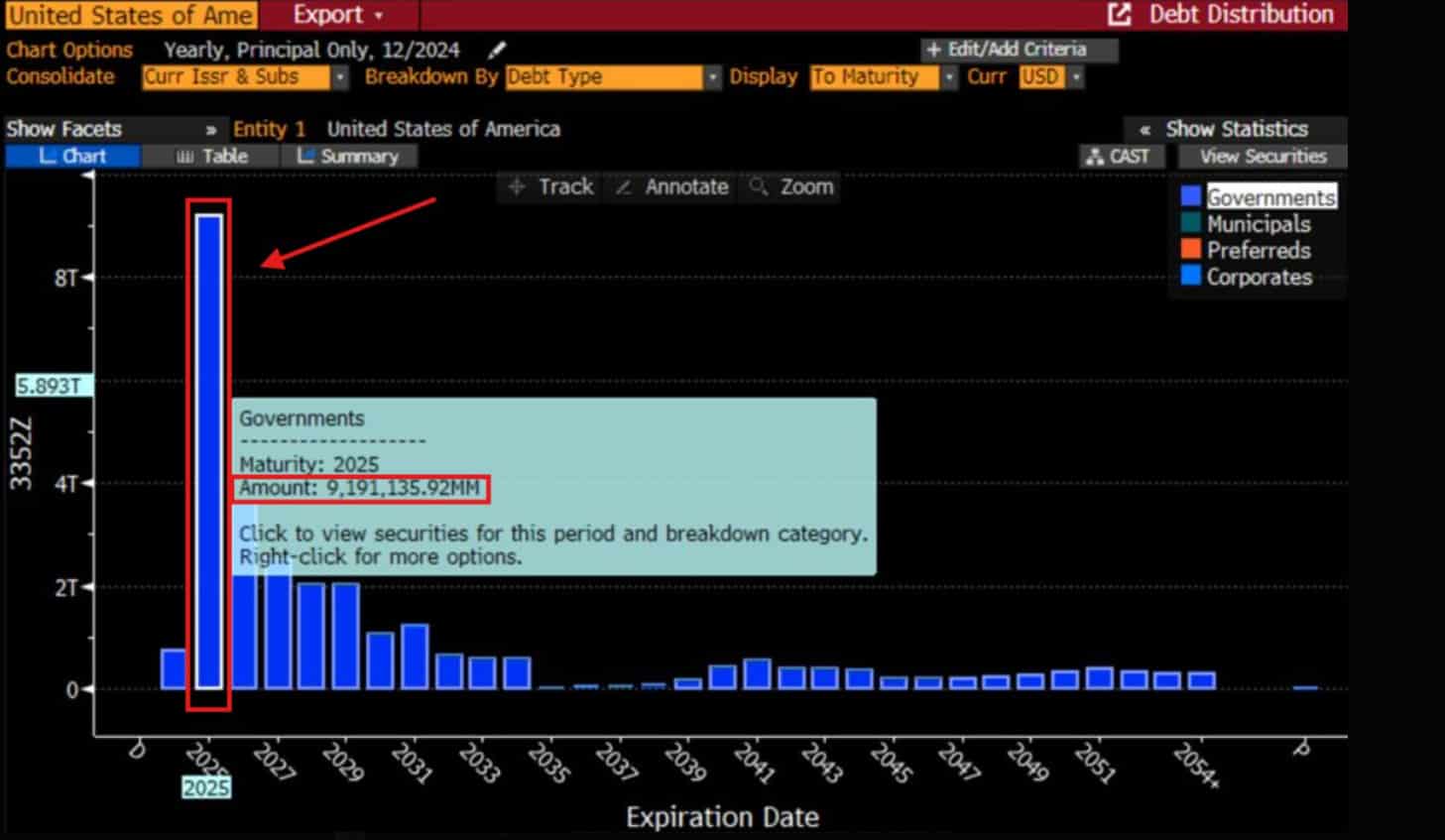Screen dimensions: 1445x840
Task: Toggle the Municipals legend entry
Action: coord(1258,224)
